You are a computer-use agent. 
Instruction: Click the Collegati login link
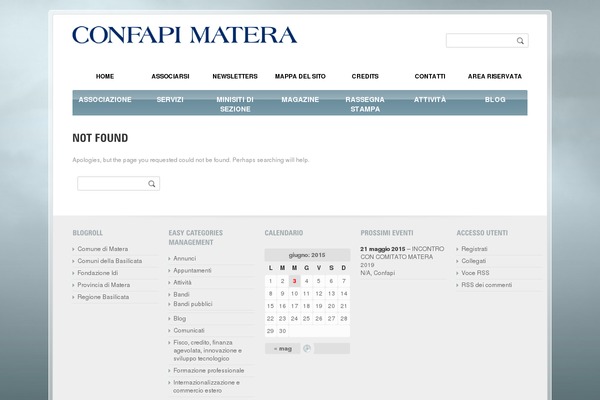click(473, 261)
